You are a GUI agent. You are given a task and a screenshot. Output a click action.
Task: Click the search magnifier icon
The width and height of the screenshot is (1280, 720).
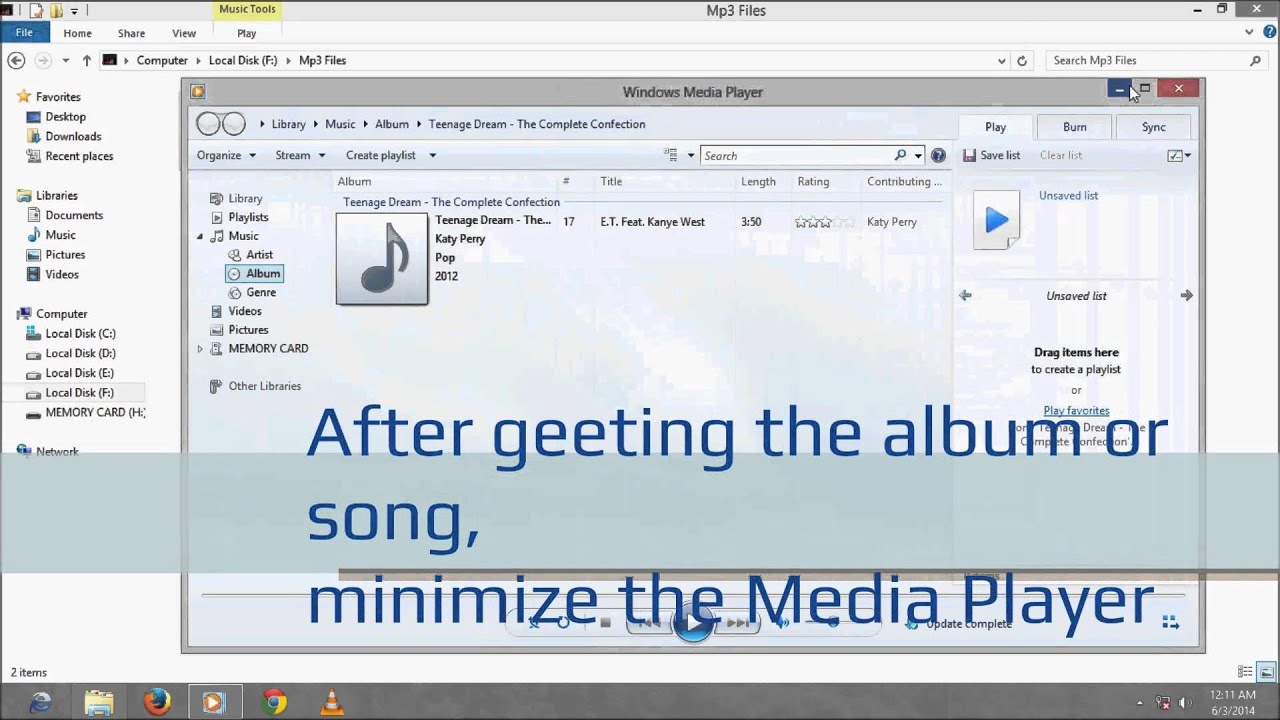click(x=900, y=155)
